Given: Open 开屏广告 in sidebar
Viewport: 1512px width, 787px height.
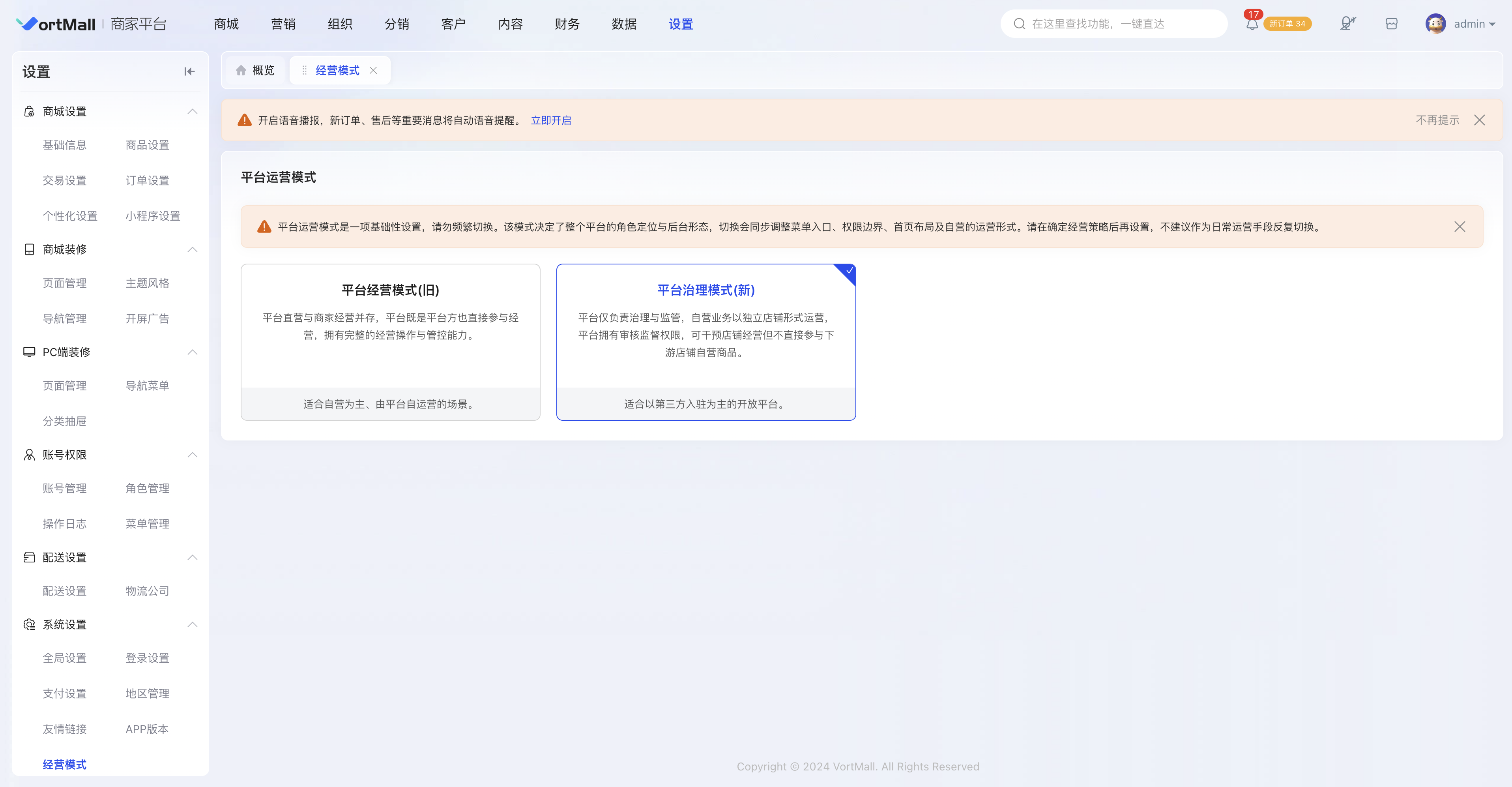Looking at the screenshot, I should [147, 319].
